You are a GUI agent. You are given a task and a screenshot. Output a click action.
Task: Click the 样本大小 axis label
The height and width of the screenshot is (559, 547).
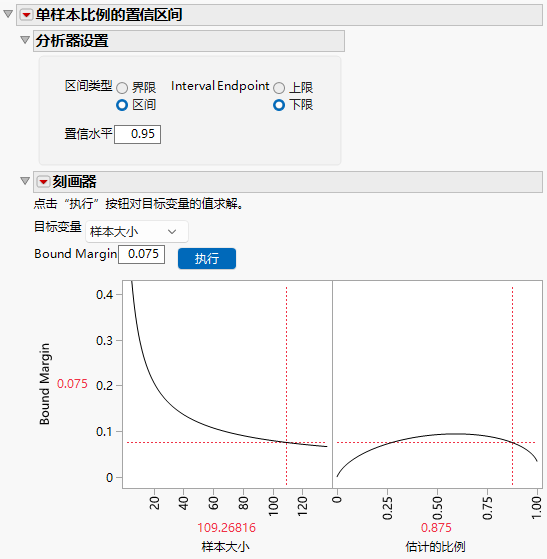[x=225, y=547]
